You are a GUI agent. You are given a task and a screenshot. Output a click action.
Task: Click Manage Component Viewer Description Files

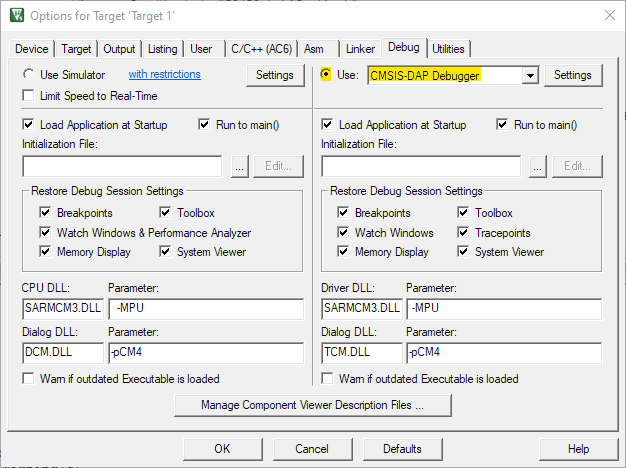(312, 405)
